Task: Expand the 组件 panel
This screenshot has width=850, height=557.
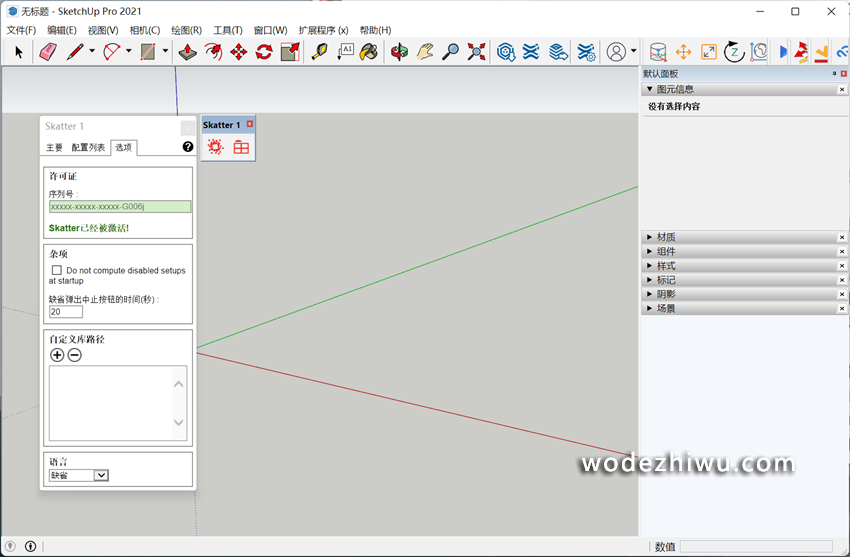Action: click(x=649, y=251)
